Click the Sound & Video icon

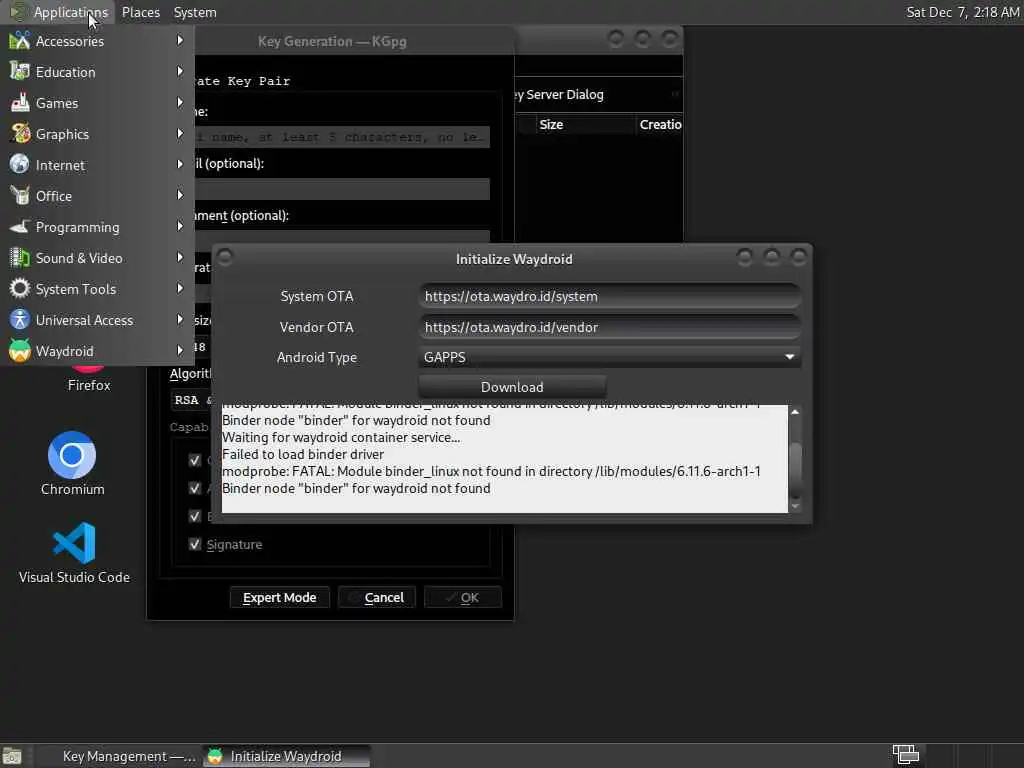20,257
